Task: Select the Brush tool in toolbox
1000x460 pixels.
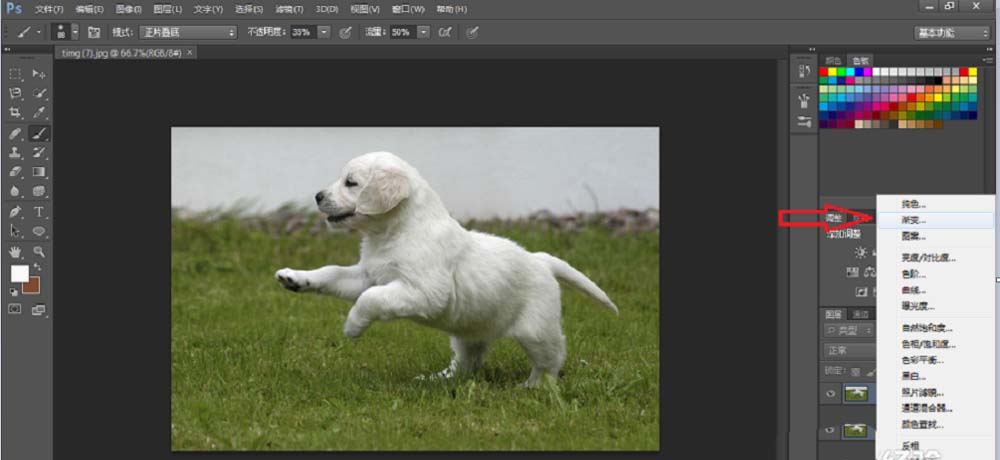Action: (x=40, y=133)
